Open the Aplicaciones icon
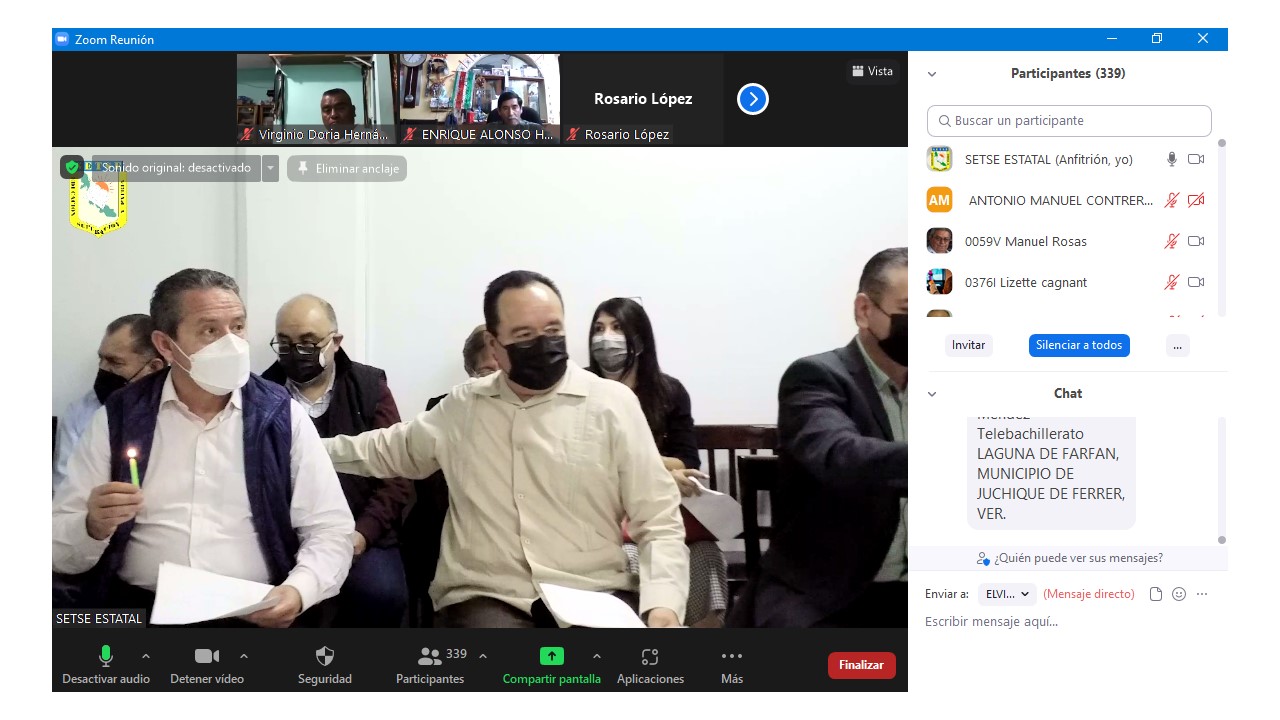1280x720 pixels. pos(650,657)
